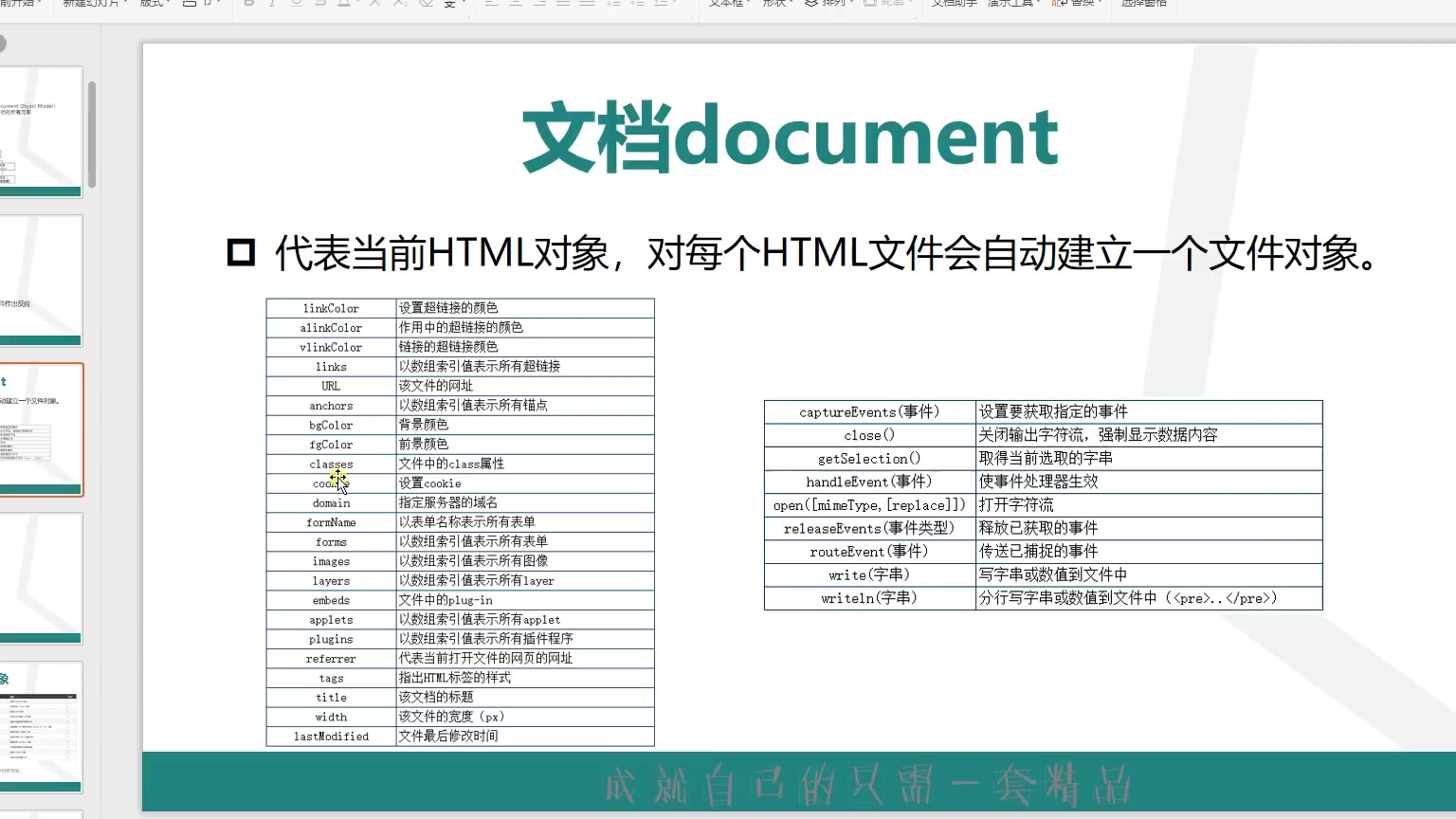Screen dimensions: 1456x819
Task: Click the font color A icon
Action: pos(344,4)
